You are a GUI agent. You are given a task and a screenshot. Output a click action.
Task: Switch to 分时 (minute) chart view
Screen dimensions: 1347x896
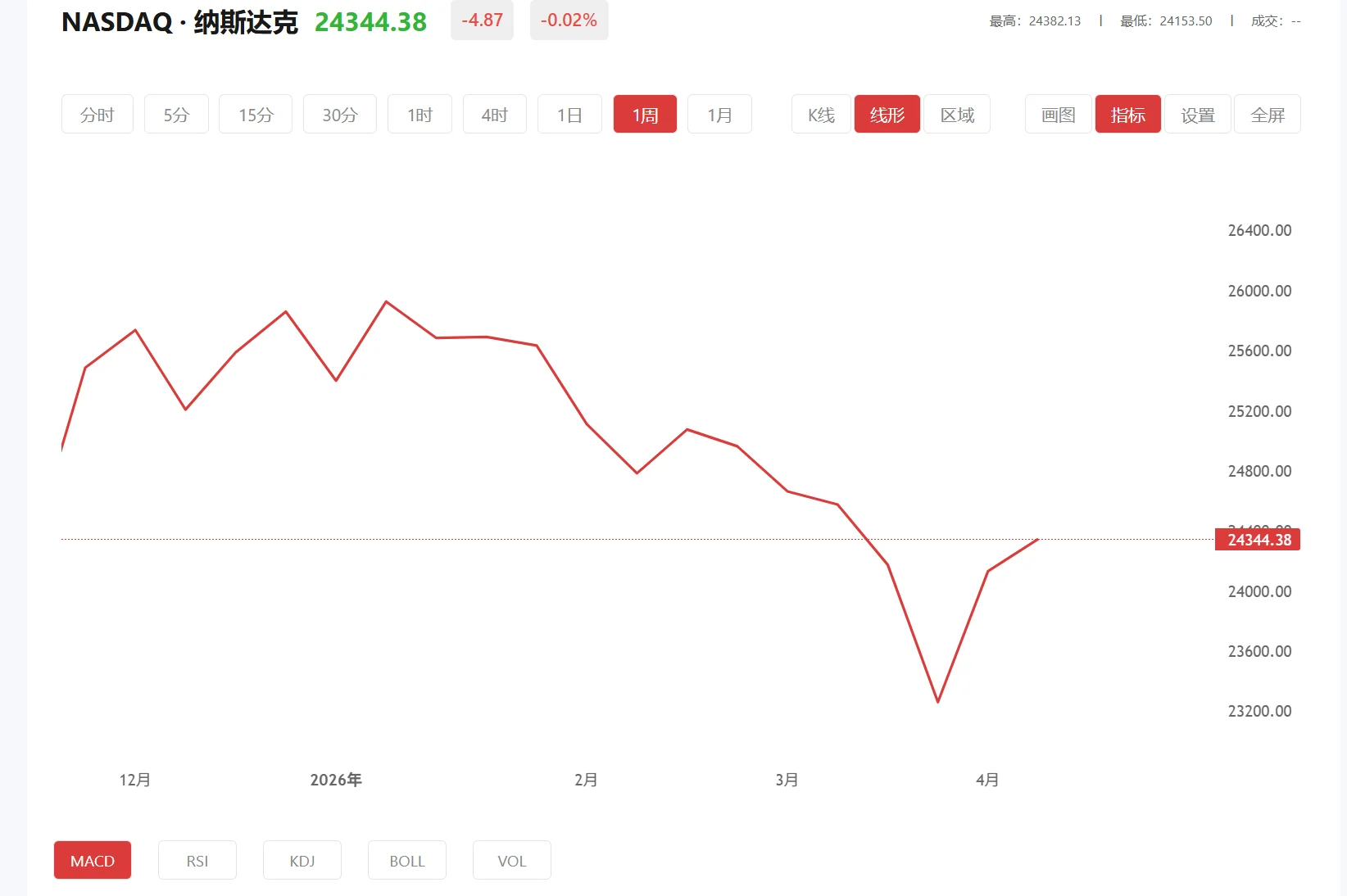pos(97,114)
